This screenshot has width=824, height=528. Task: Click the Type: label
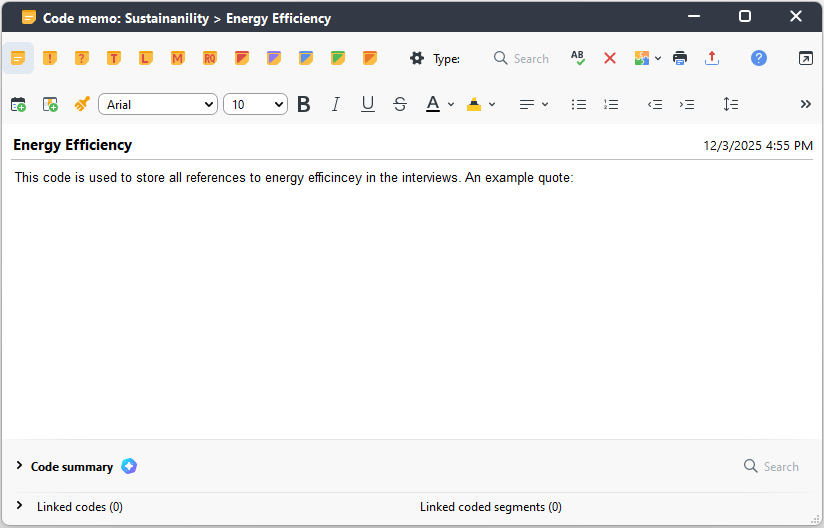click(446, 59)
